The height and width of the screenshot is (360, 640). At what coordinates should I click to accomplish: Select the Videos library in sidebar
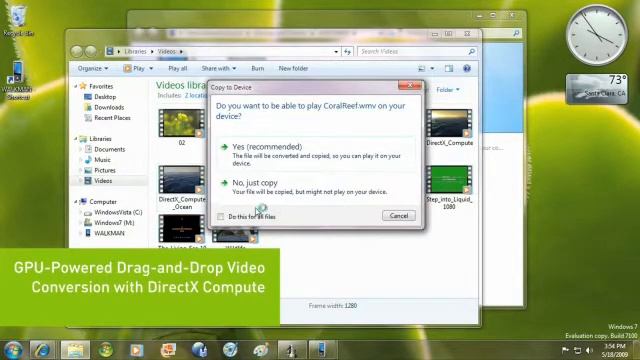click(x=98, y=181)
